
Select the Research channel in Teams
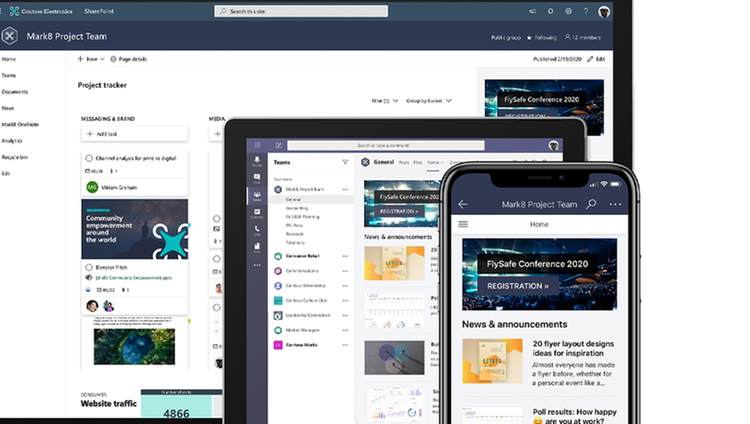point(295,234)
